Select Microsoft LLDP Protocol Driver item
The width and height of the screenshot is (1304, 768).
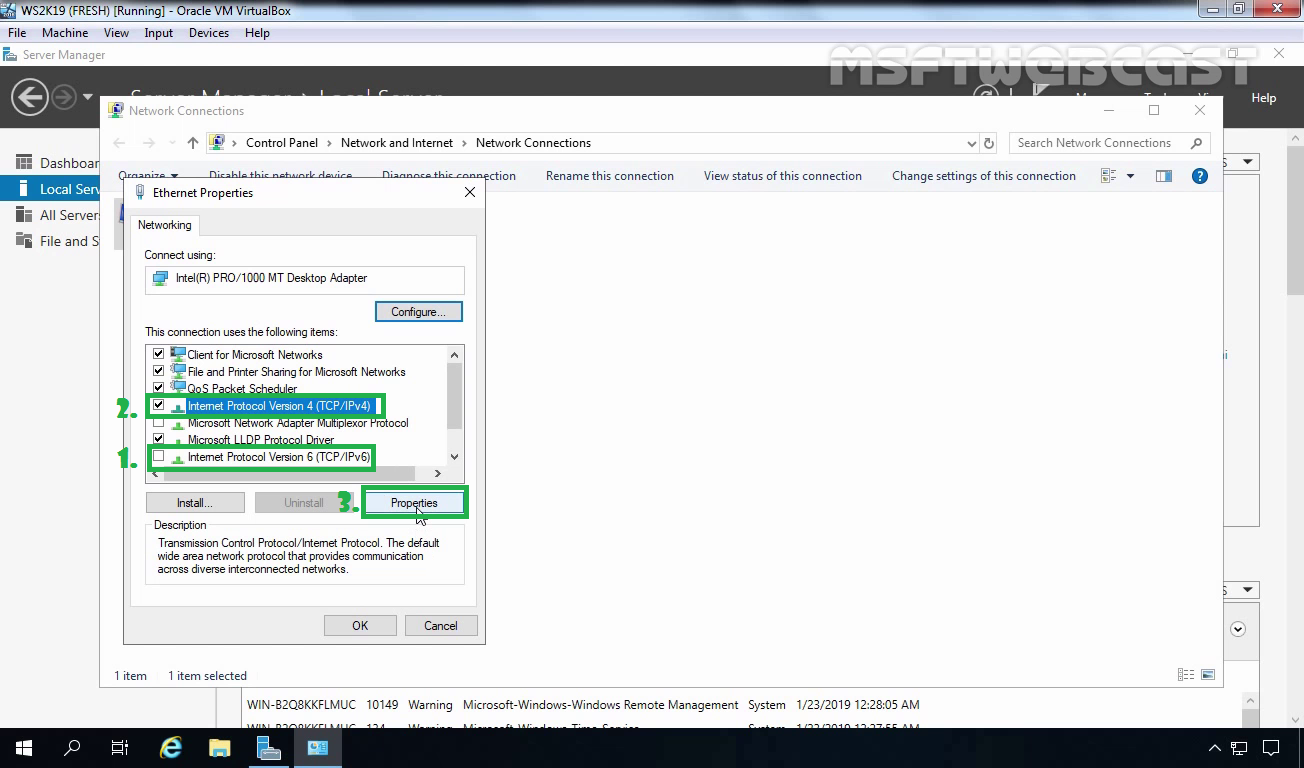pos(261,440)
